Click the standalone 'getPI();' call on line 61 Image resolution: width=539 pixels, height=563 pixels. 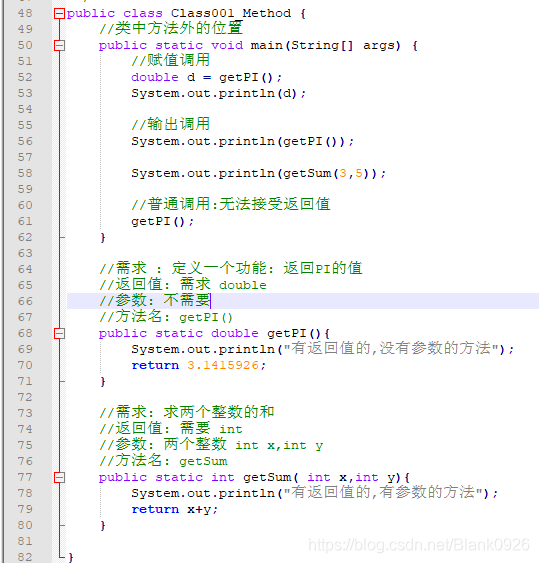pyautogui.click(x=163, y=222)
